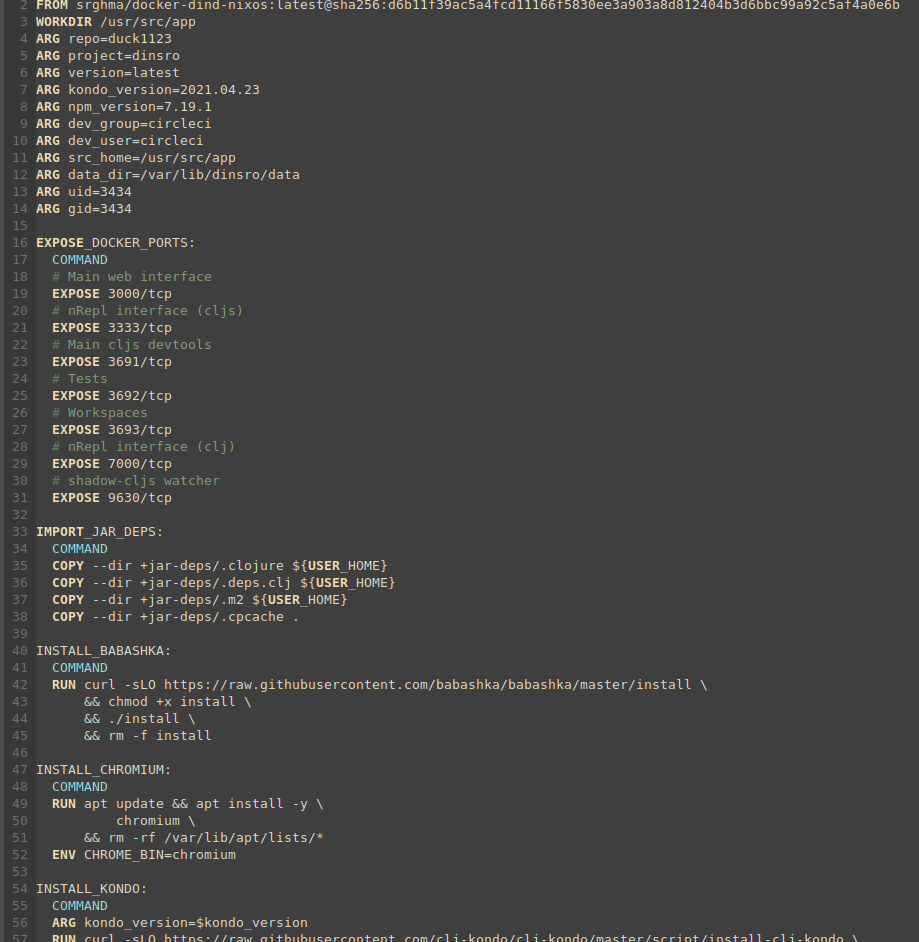Click the indented 'chromium \' line
The image size is (919, 942).
[x=156, y=821]
